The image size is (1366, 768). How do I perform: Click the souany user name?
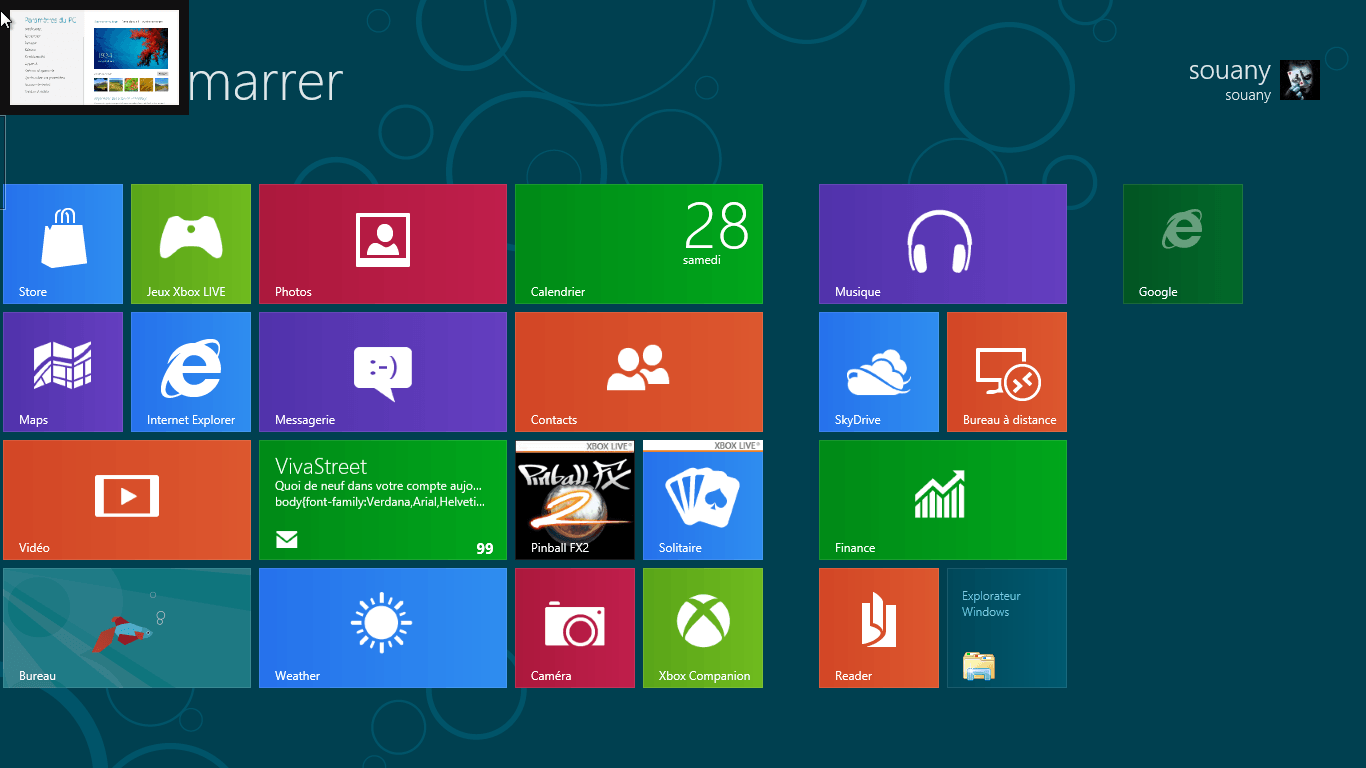coord(1229,71)
